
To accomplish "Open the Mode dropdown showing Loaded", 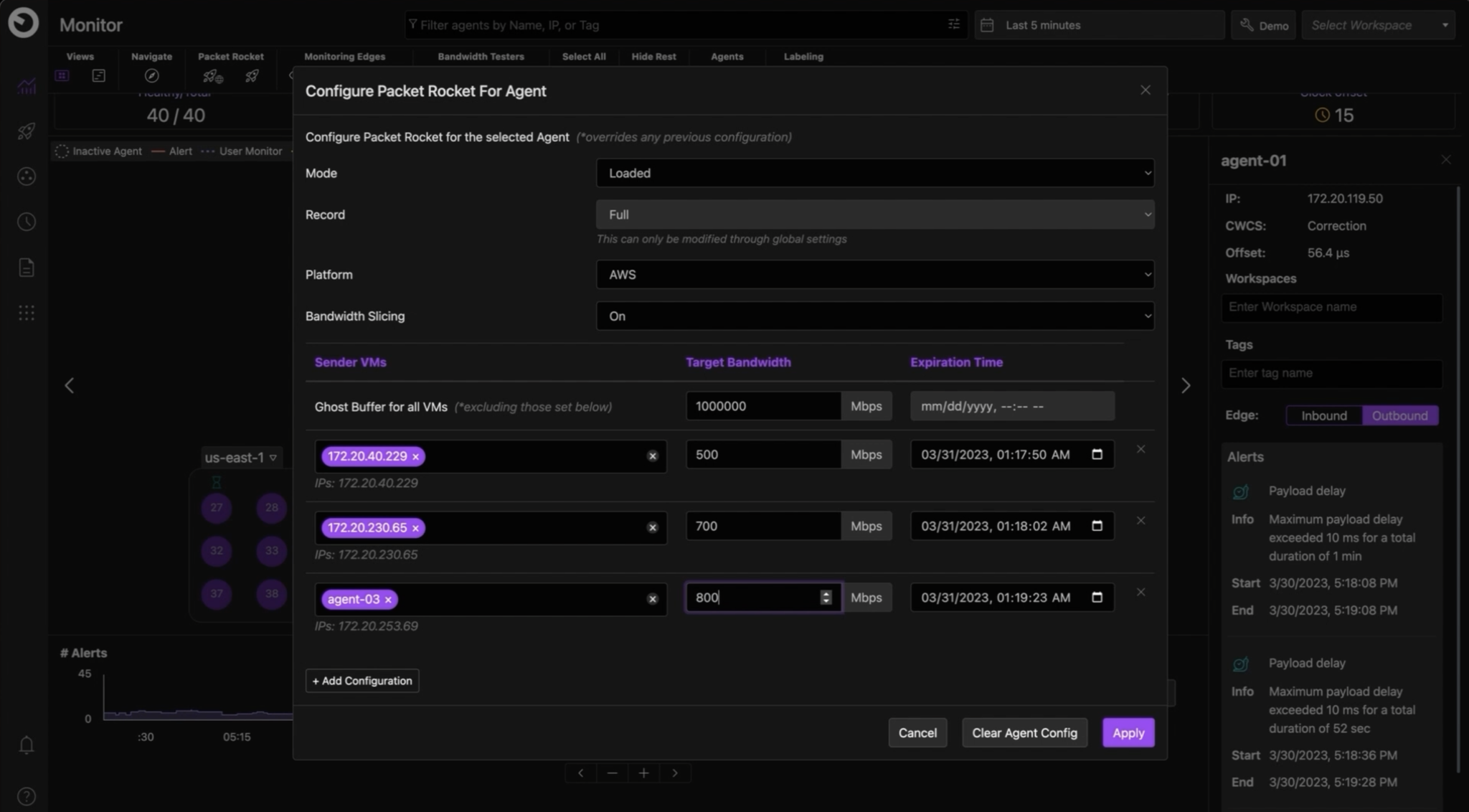I will [x=874, y=173].
